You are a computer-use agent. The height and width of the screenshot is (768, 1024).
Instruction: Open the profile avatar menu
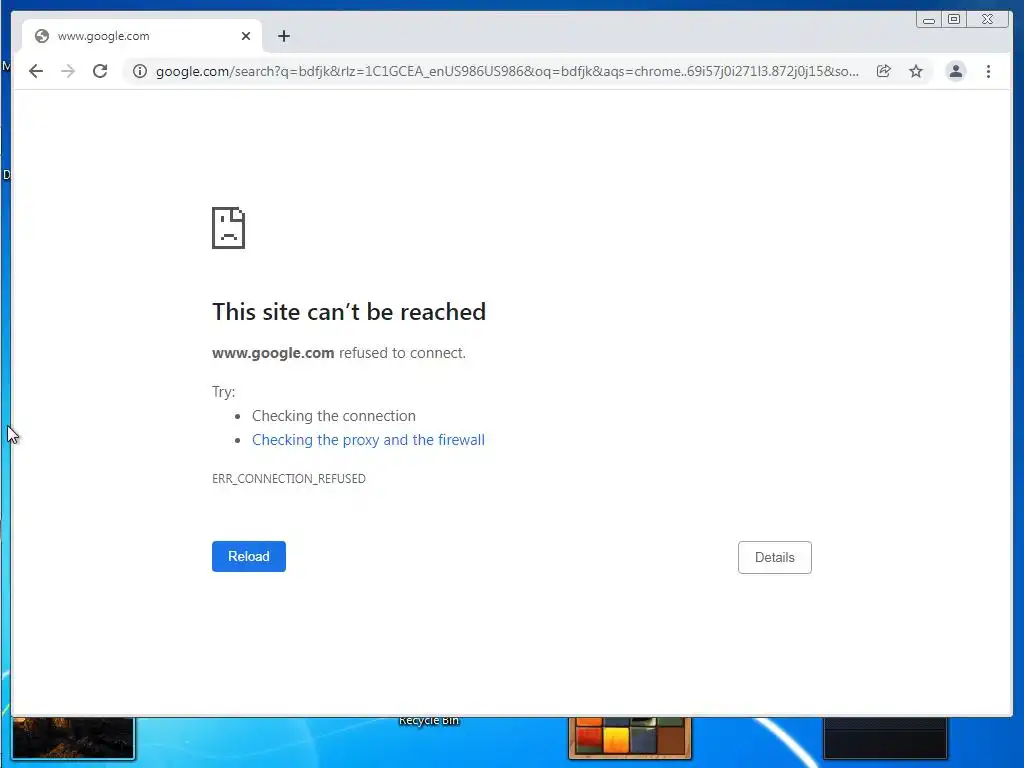(955, 71)
